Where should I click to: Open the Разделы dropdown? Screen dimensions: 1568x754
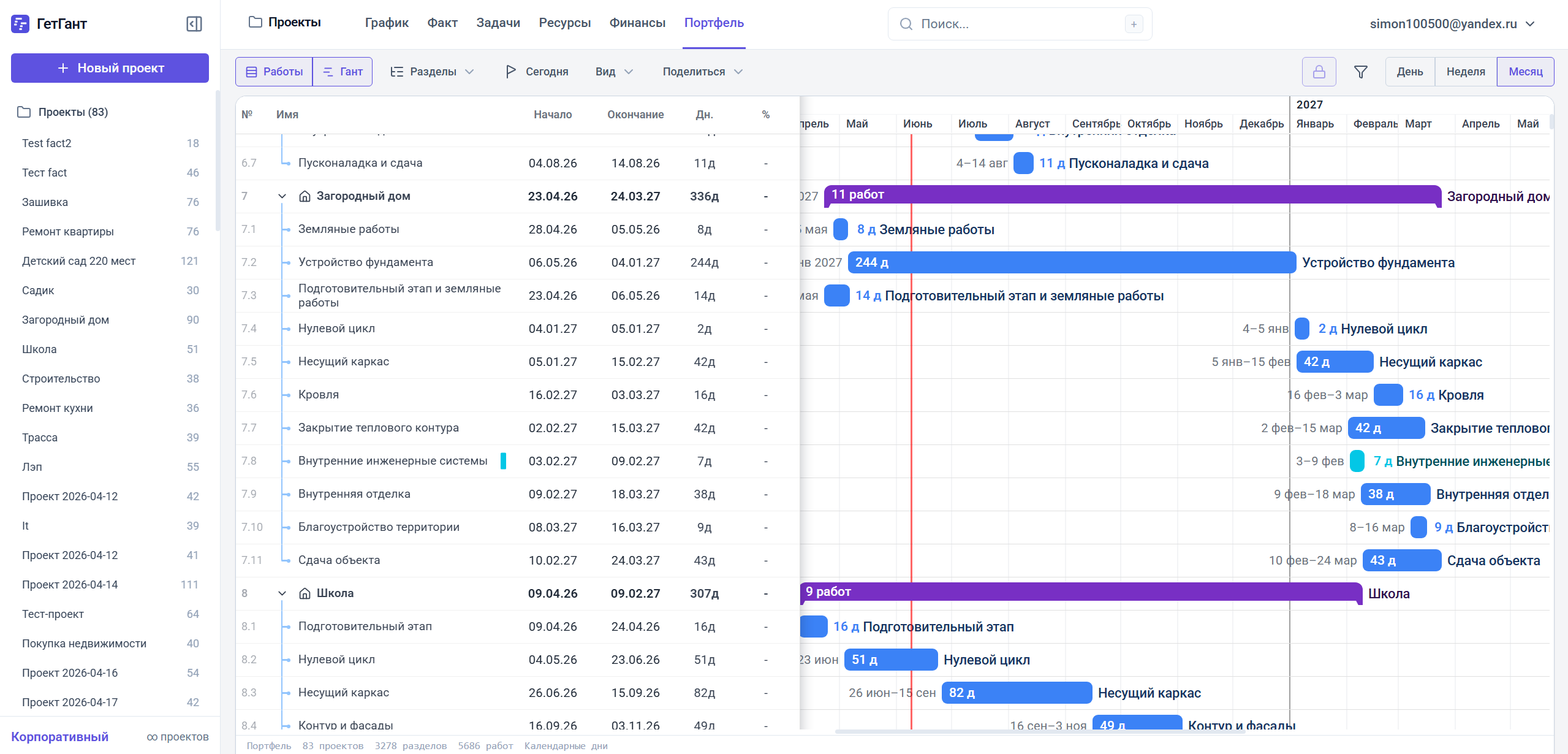point(433,72)
